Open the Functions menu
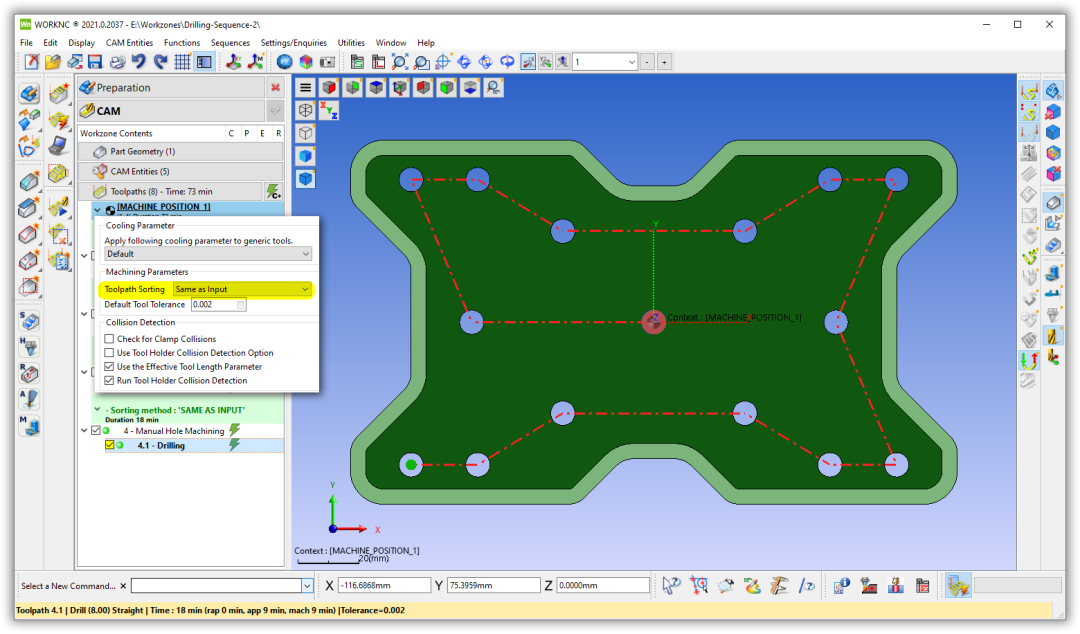 [182, 43]
